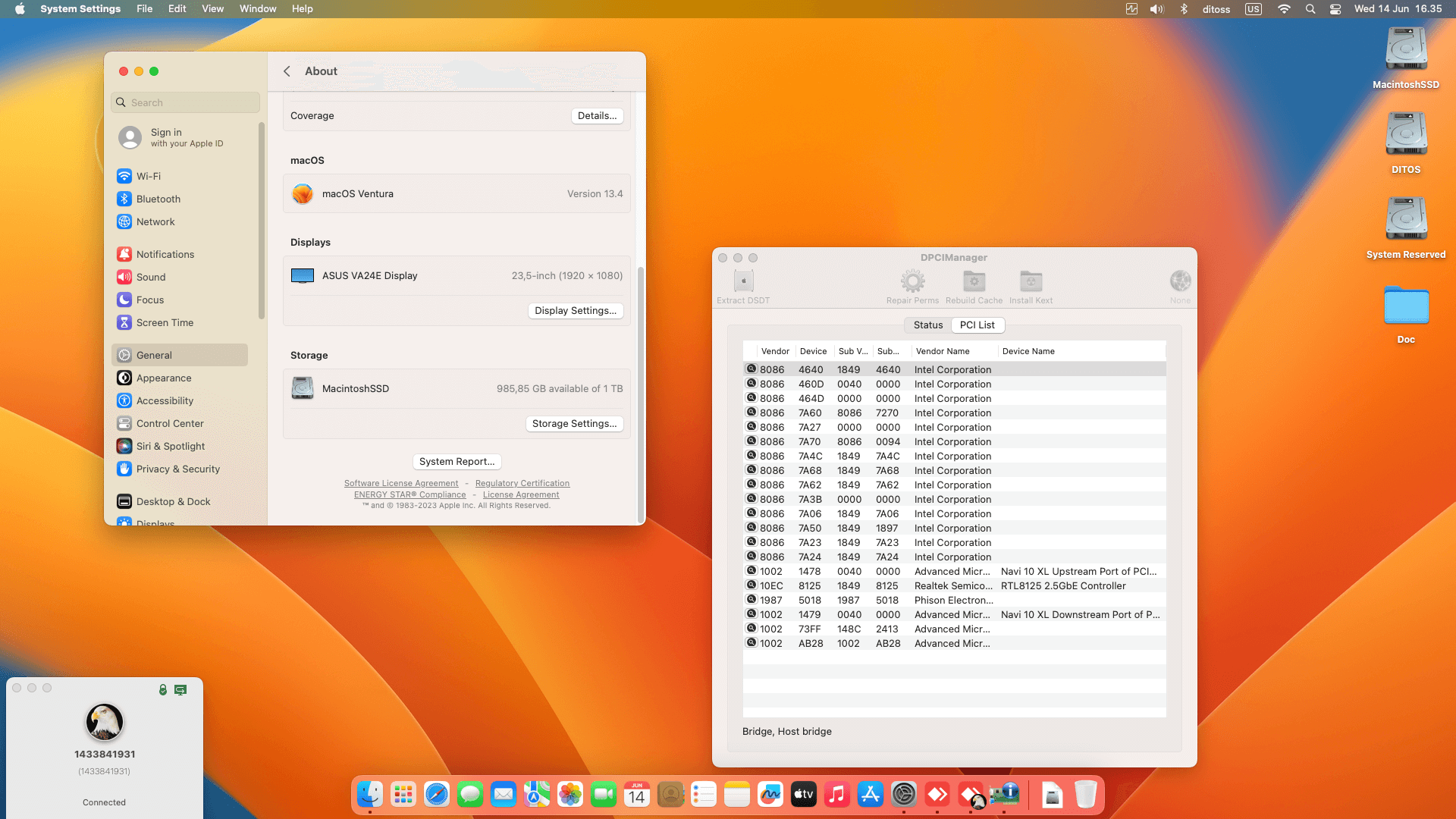Viewport: 1456px width, 819px height.
Task: Click Rebuild Cache in DPCIManager
Action: tap(974, 287)
